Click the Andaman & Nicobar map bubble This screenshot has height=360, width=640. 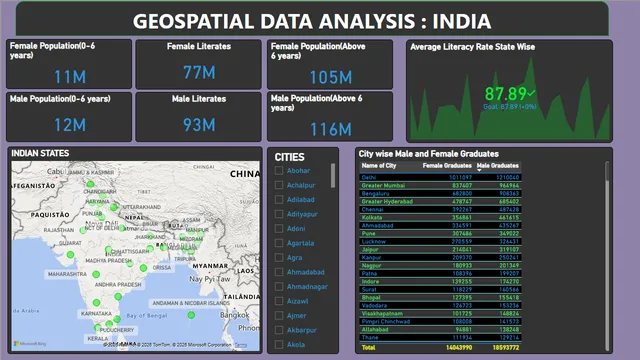click(x=191, y=315)
